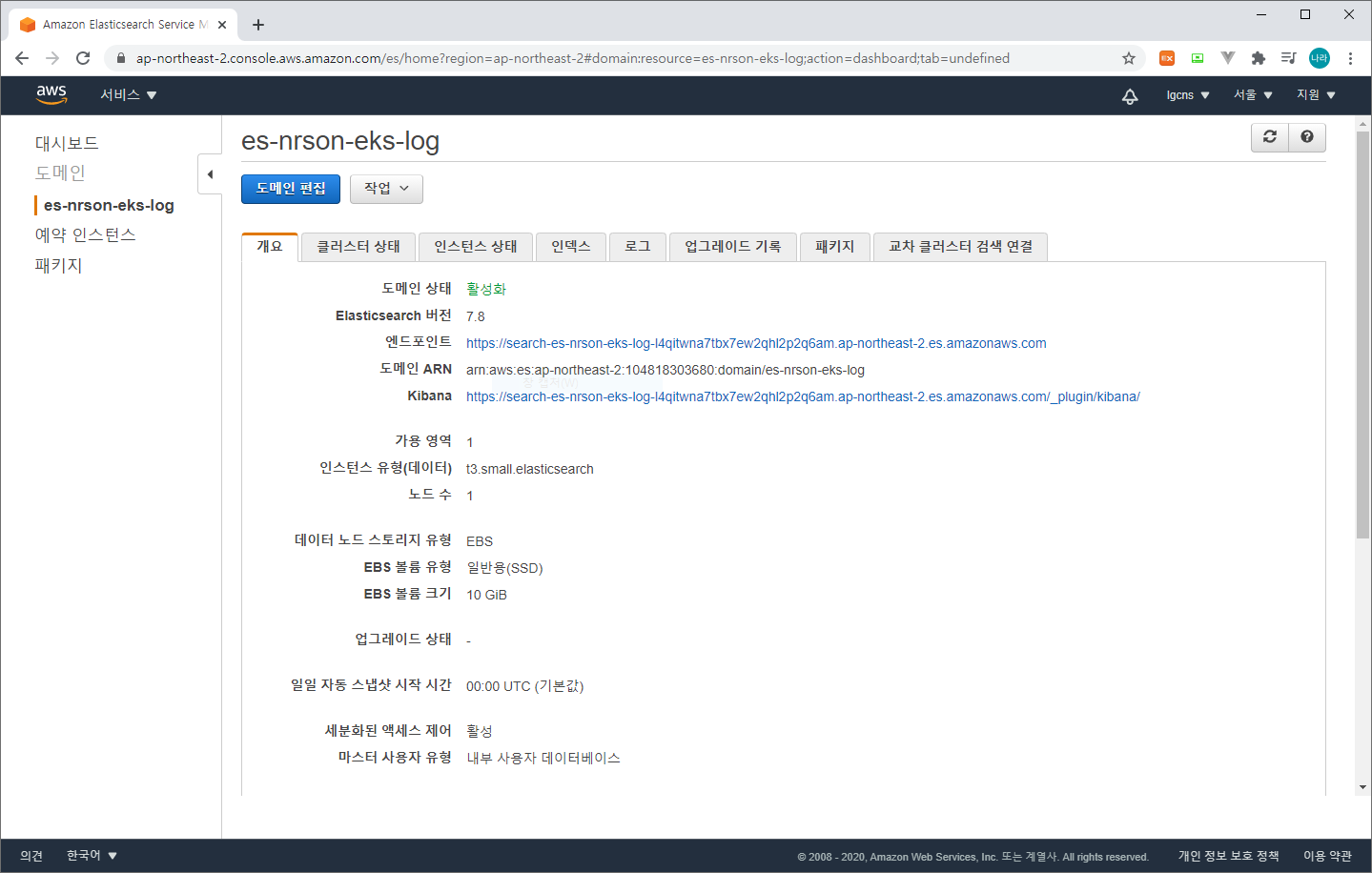Screen dimensions: 1372x873
Task: Switch to the 패키지 tab
Action: pyautogui.click(x=835, y=247)
